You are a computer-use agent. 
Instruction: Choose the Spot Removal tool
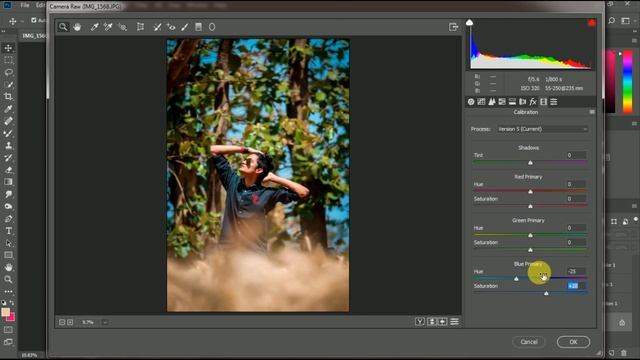[x=157, y=27]
